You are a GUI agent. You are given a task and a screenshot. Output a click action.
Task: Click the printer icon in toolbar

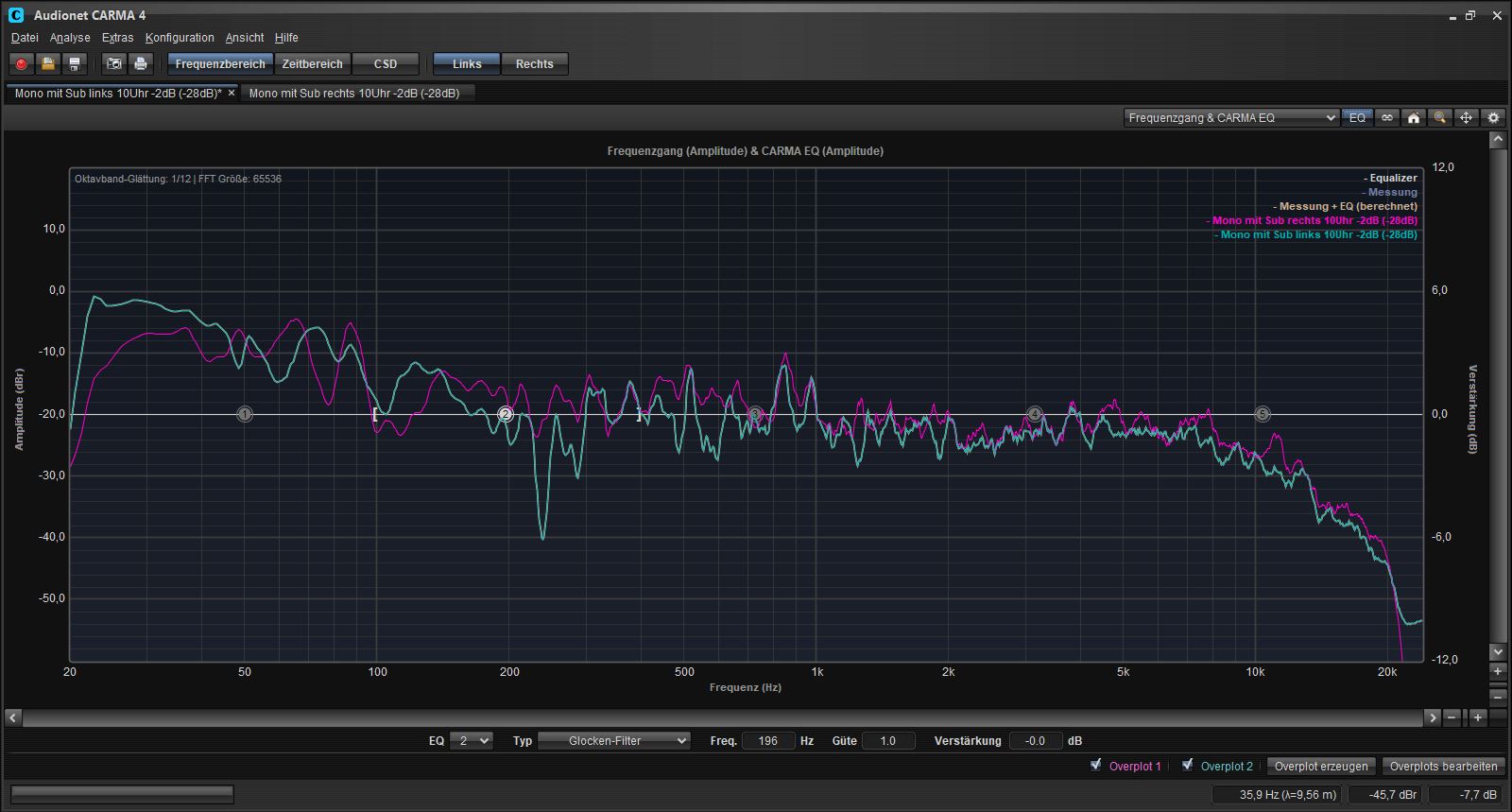click(141, 64)
